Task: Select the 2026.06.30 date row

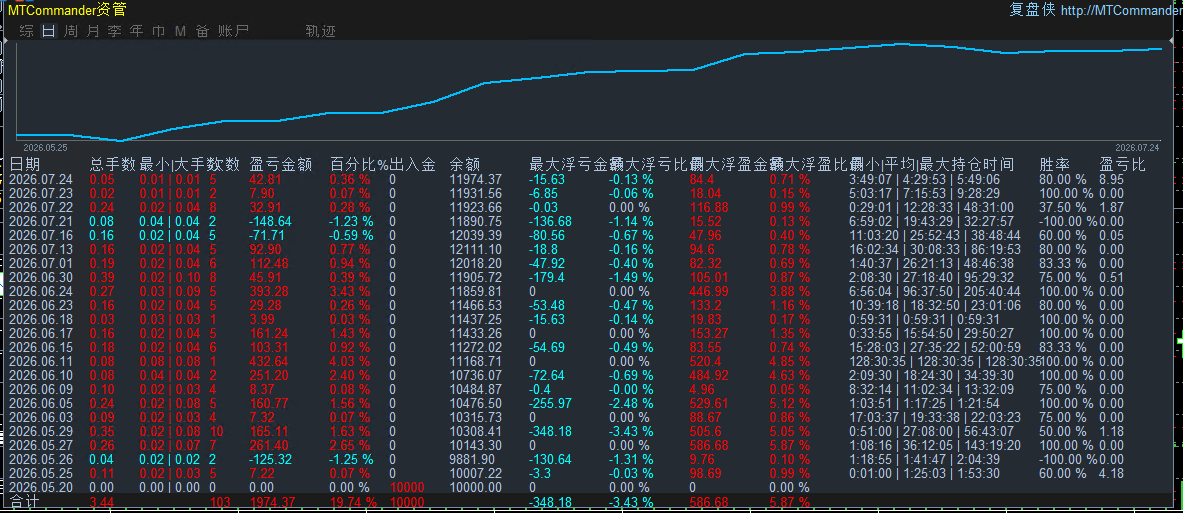Action: (41, 277)
